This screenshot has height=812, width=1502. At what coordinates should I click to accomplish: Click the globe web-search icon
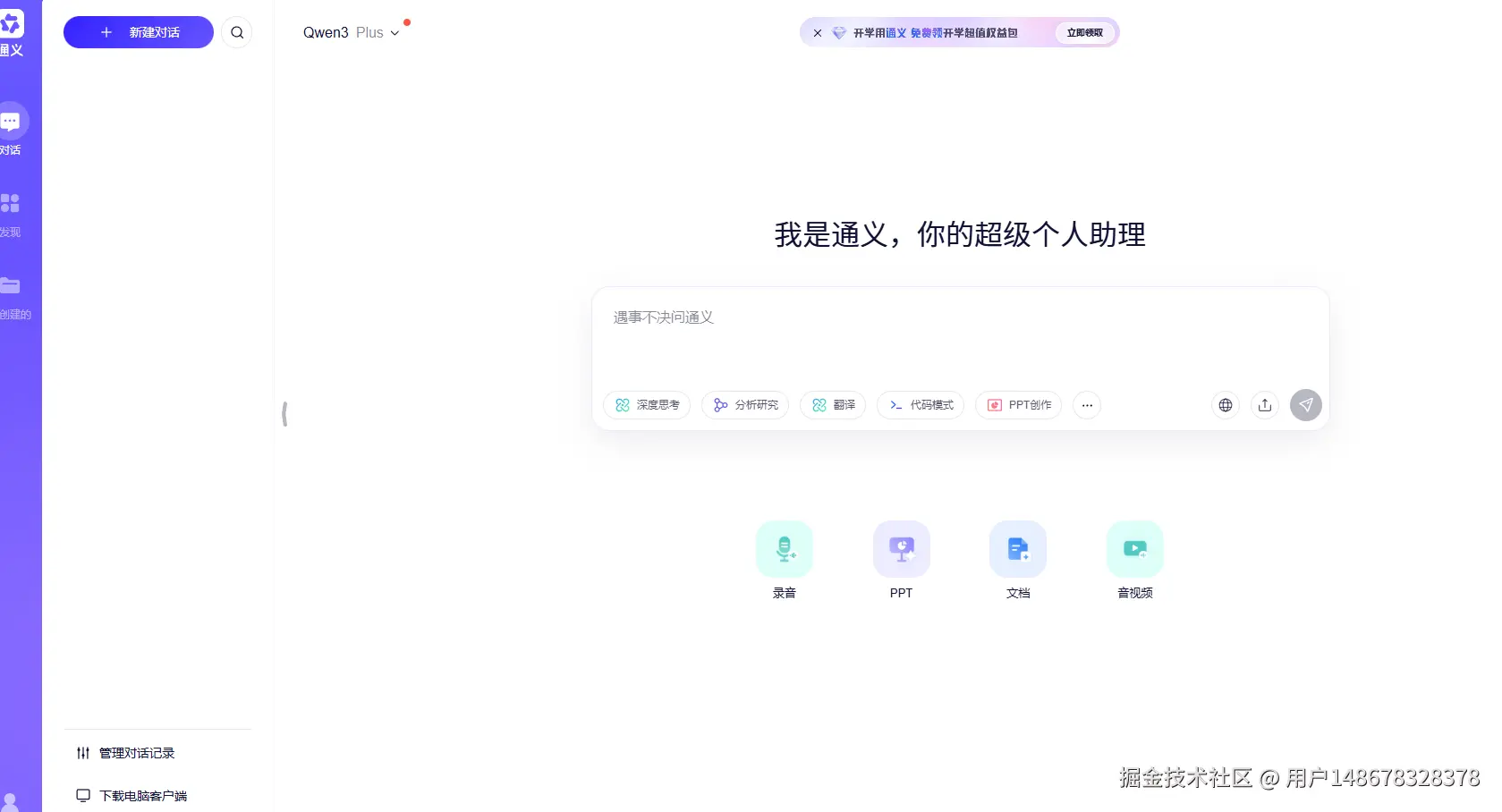coord(1224,405)
